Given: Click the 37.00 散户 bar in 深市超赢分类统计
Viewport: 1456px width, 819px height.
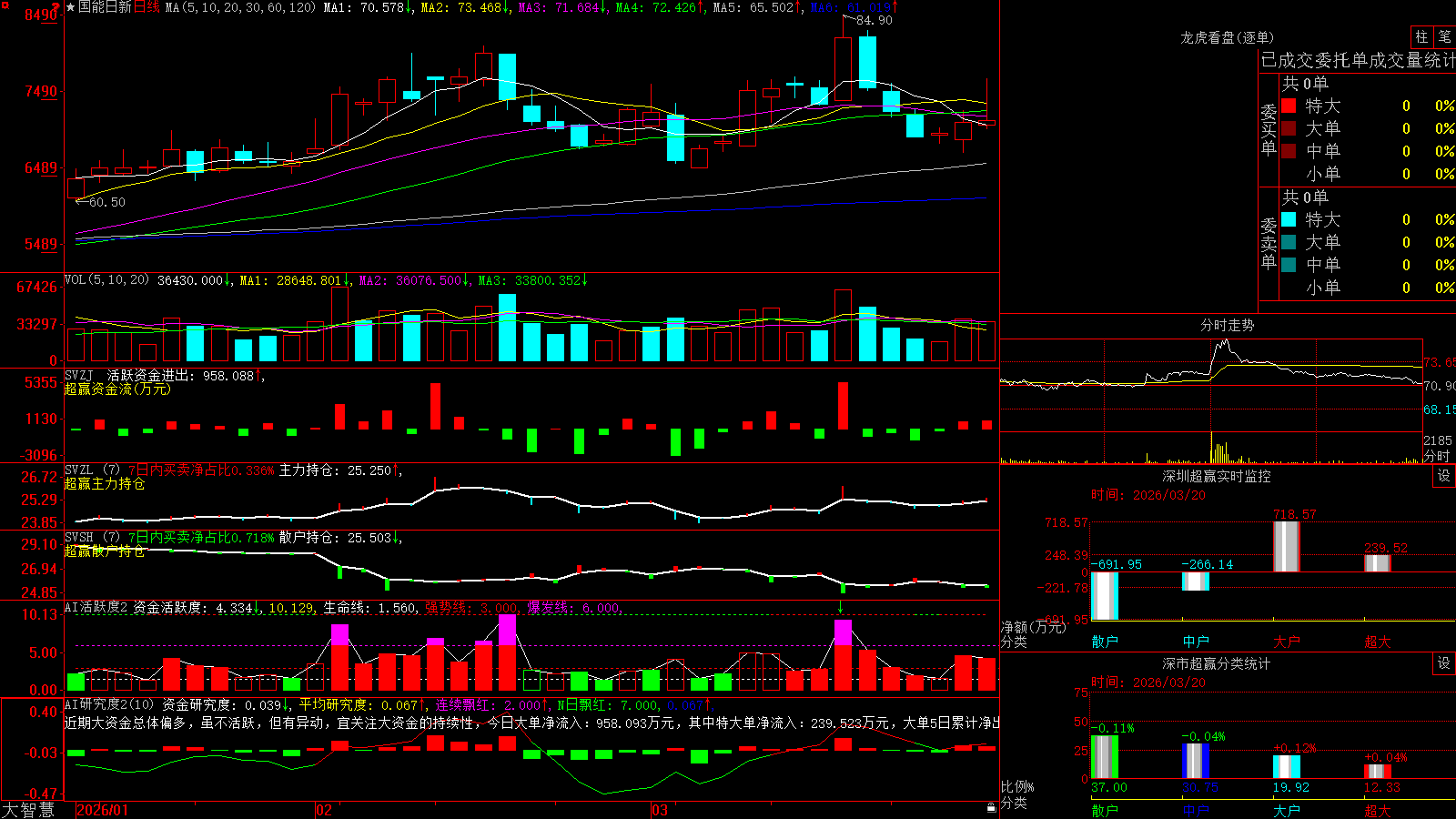Looking at the screenshot, I should [1105, 757].
